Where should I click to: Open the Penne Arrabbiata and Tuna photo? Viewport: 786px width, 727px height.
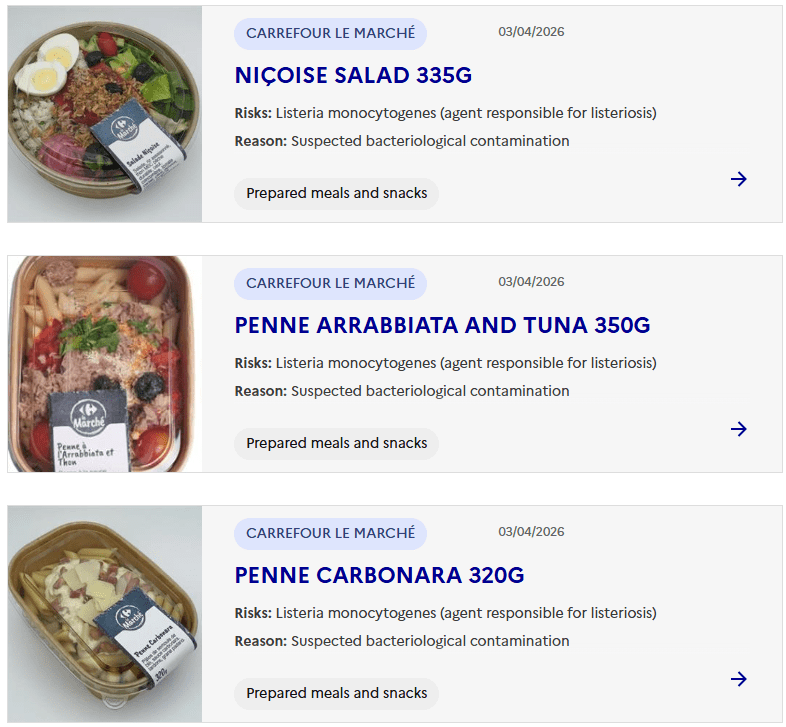(x=104, y=364)
